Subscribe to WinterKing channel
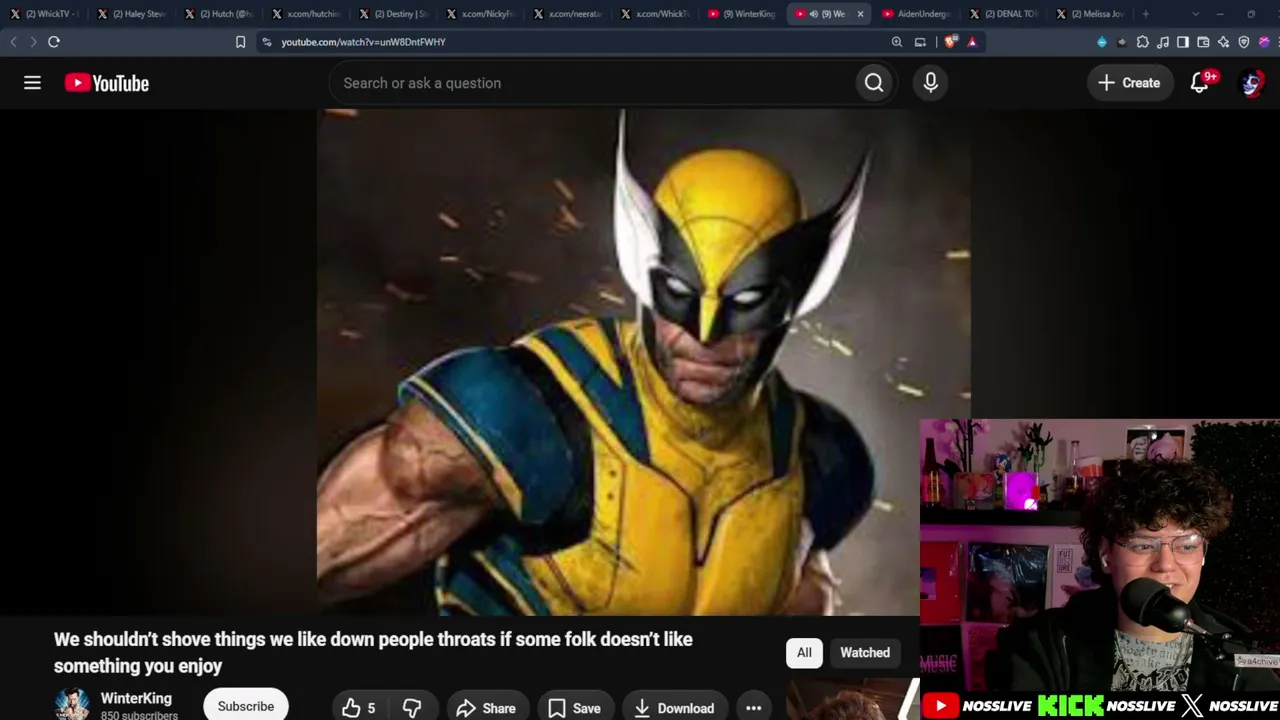The width and height of the screenshot is (1280, 720). tap(246, 706)
